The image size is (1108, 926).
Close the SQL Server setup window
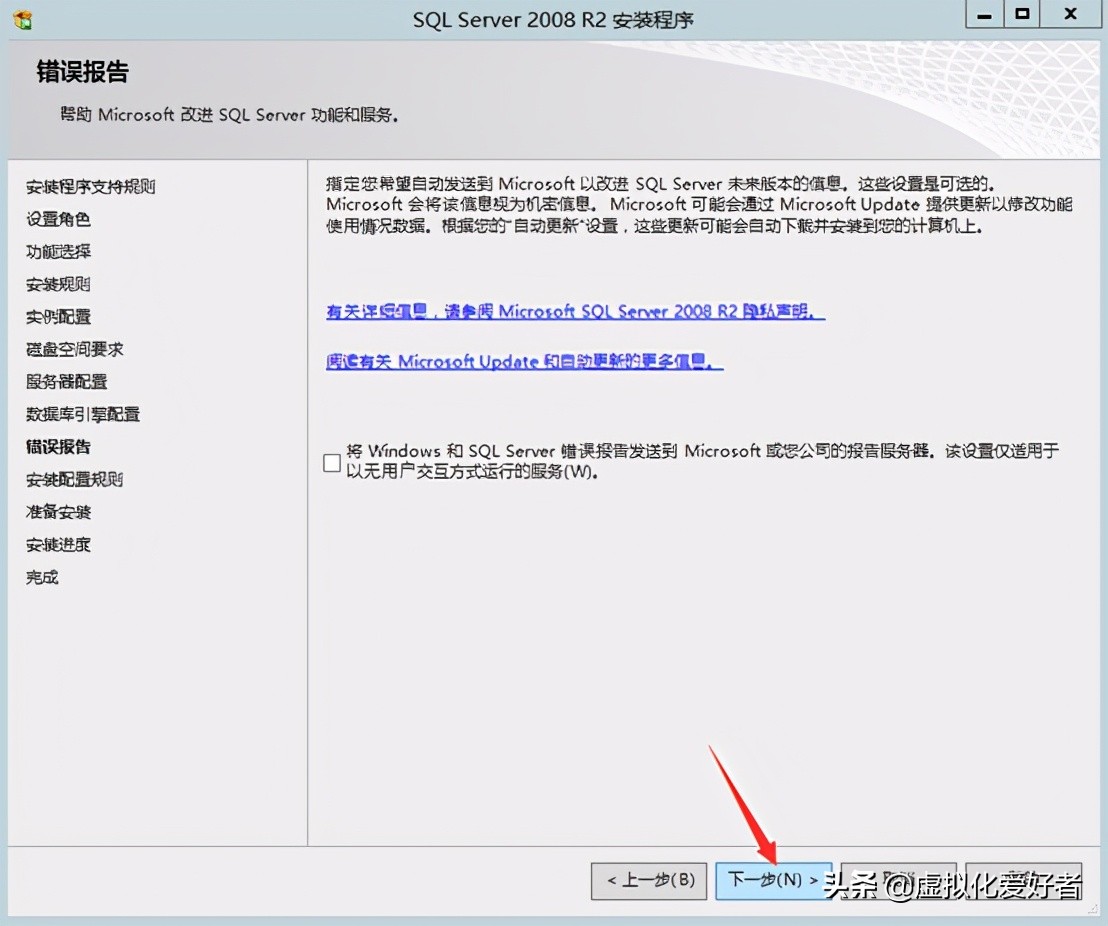pyautogui.click(x=1071, y=15)
